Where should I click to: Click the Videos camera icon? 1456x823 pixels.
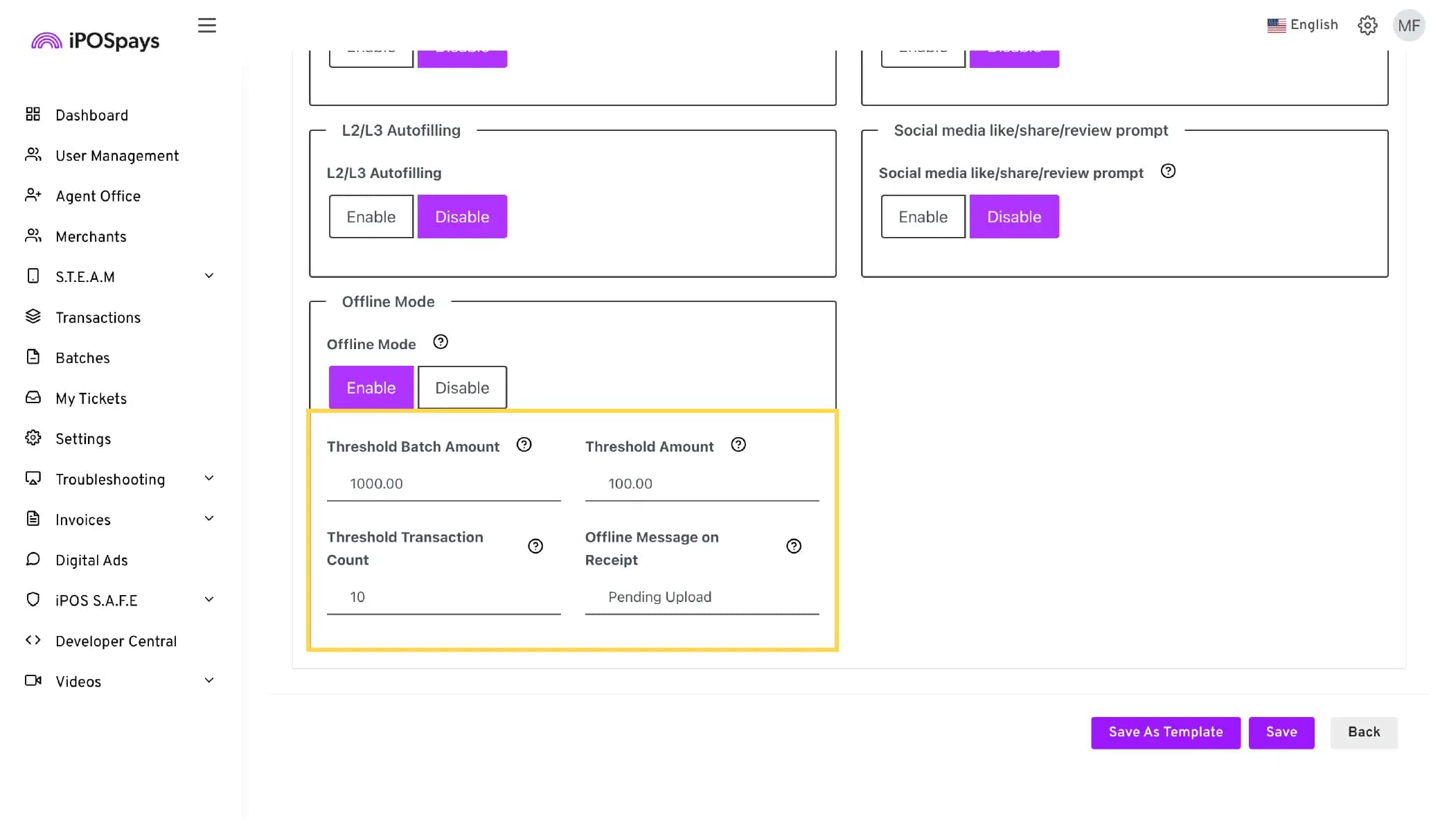point(33,680)
